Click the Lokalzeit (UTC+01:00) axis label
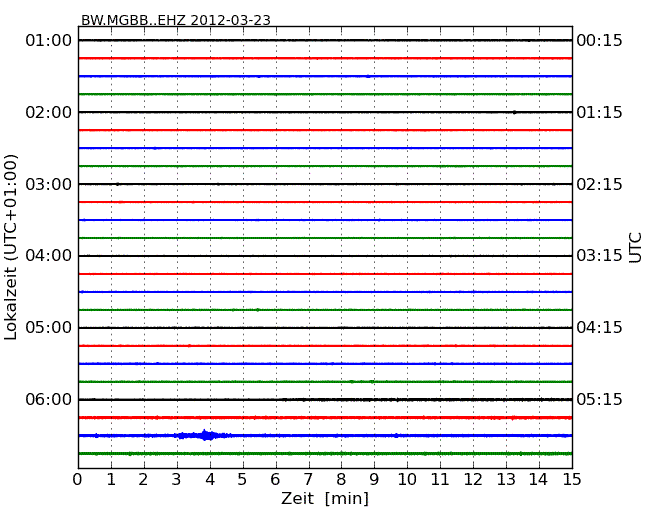The width and height of the screenshot is (650, 520). pyautogui.click(x=11, y=247)
